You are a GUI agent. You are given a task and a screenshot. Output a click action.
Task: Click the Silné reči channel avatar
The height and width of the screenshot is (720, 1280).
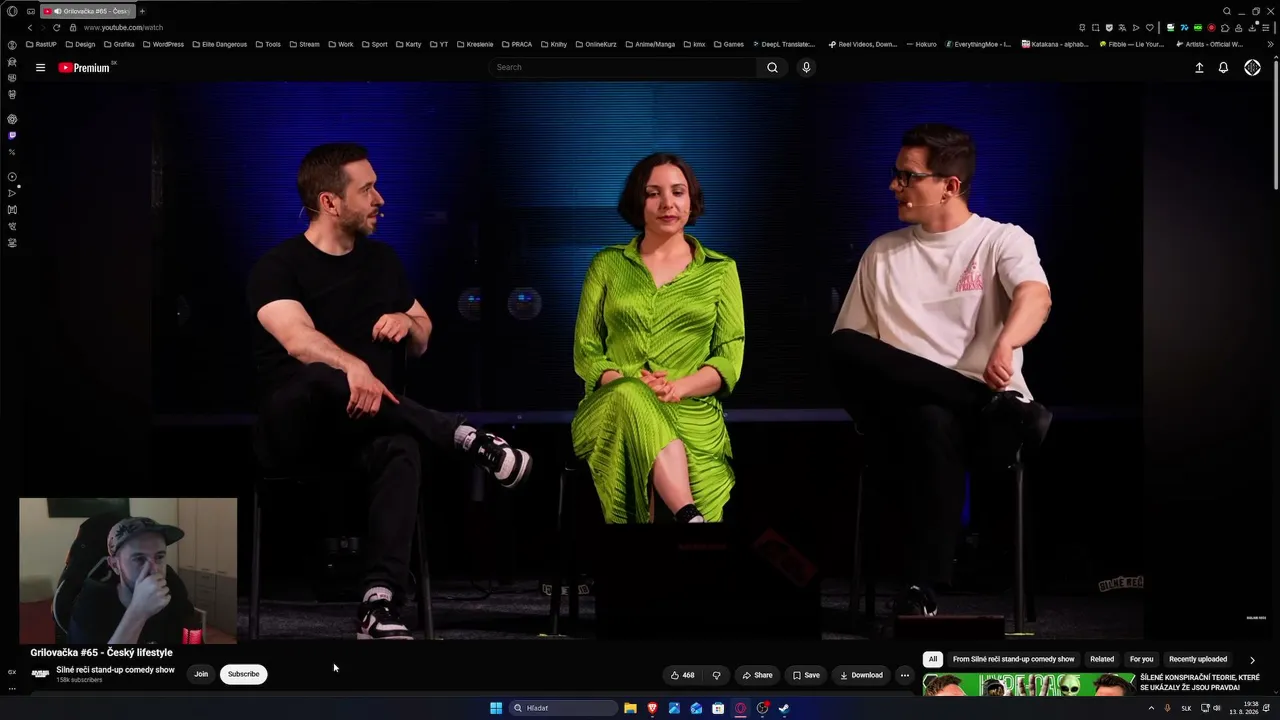(x=40, y=674)
